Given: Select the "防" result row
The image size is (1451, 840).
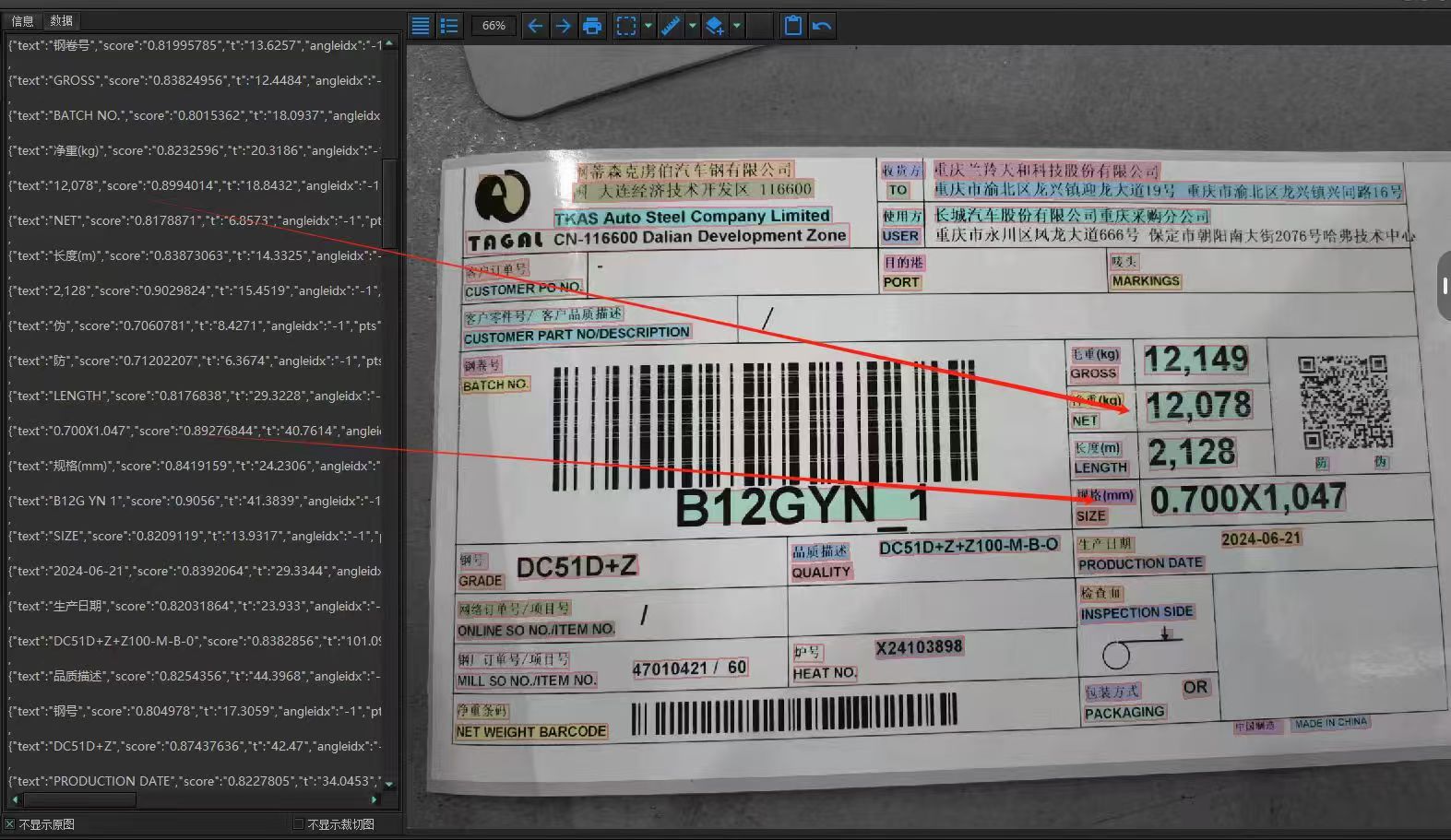Looking at the screenshot, I should click(195, 361).
